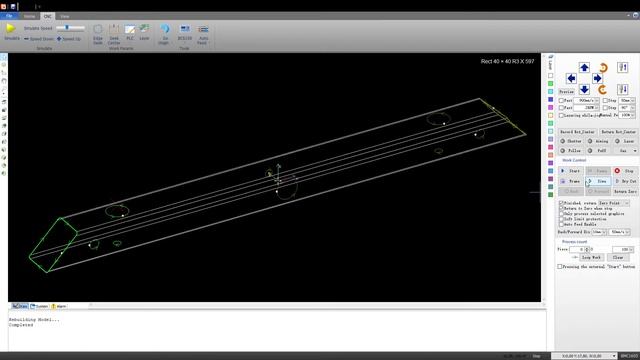
Task: Click the Frame button
Action: click(571, 181)
